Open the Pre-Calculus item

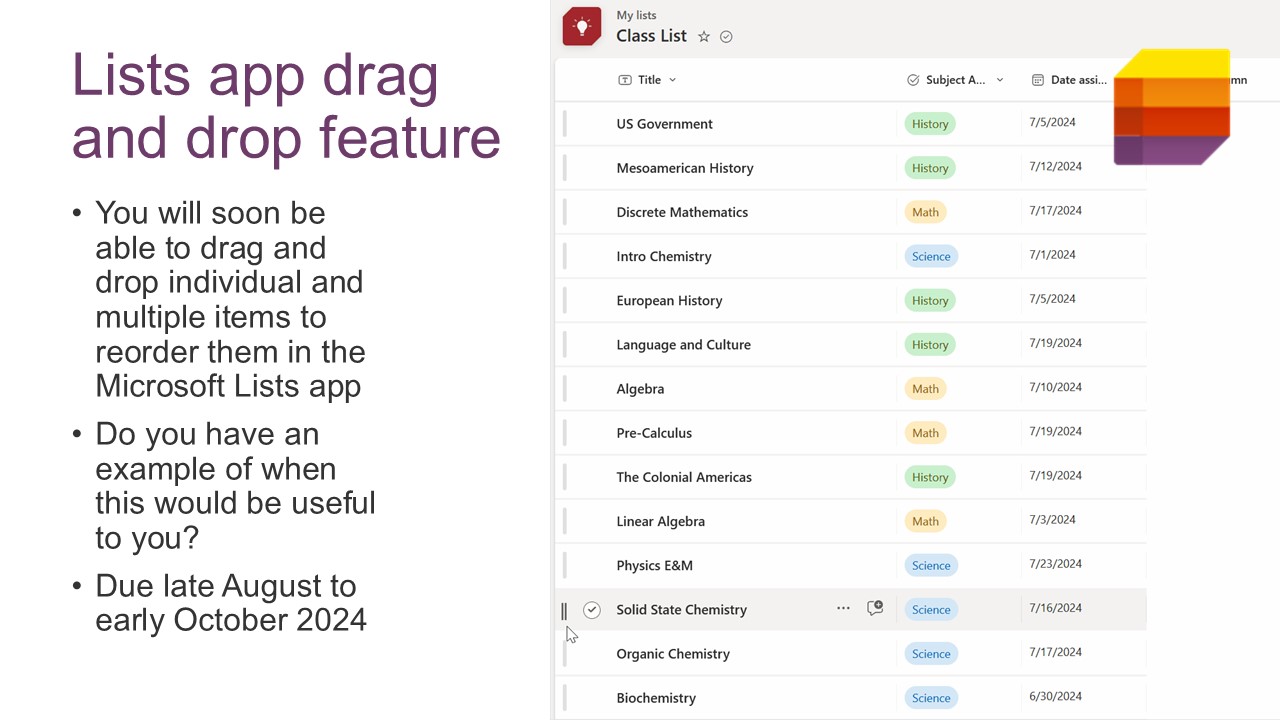[x=654, y=433]
